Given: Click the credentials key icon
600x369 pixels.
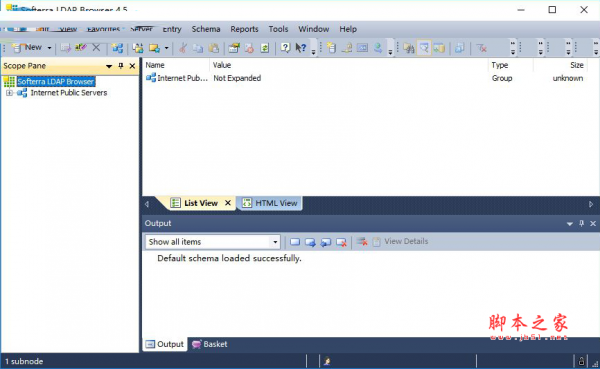Looking at the screenshot, I should coord(347,48).
